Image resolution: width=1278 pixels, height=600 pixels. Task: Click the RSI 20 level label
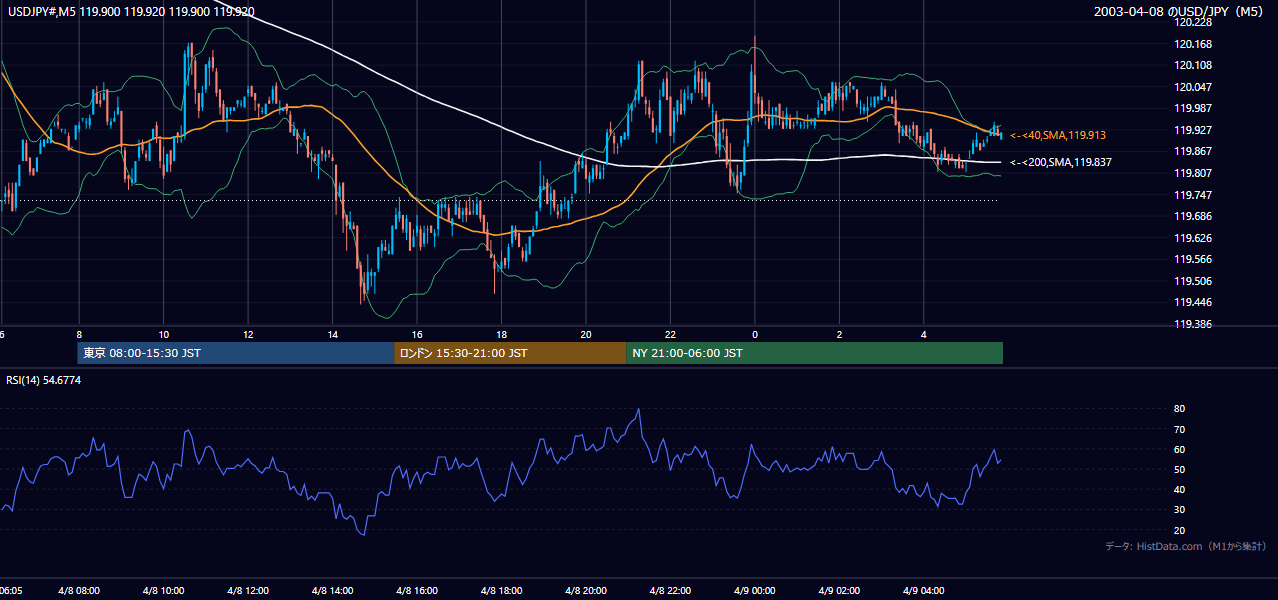[x=1179, y=530]
